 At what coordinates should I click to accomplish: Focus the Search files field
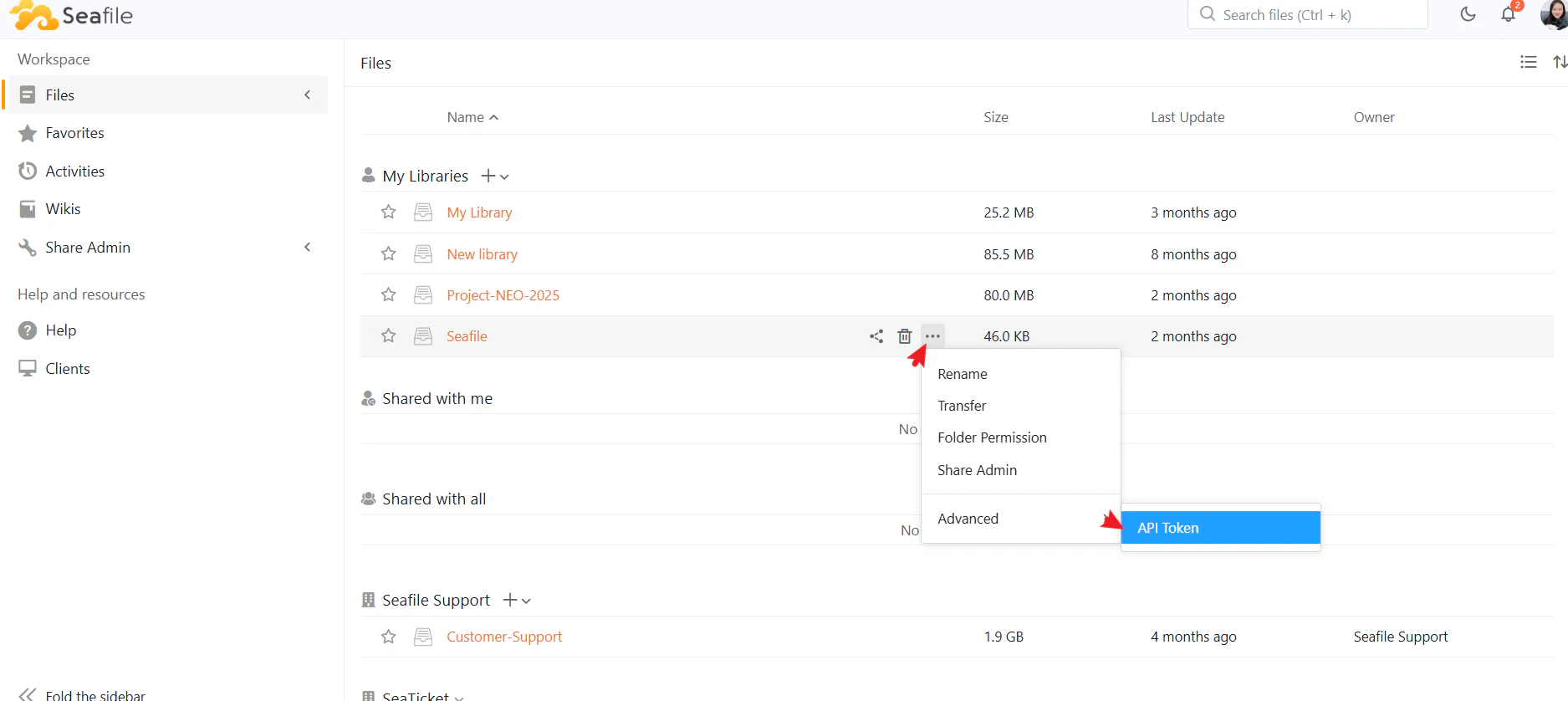point(1307,14)
